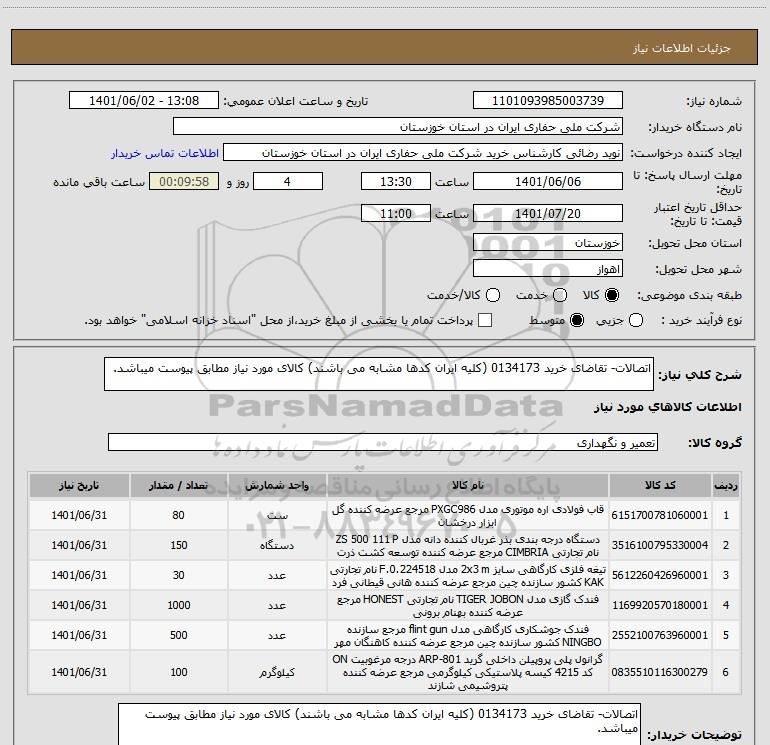770x745 pixels.
Task: Click the buyer organization name field
Action: 398,127
